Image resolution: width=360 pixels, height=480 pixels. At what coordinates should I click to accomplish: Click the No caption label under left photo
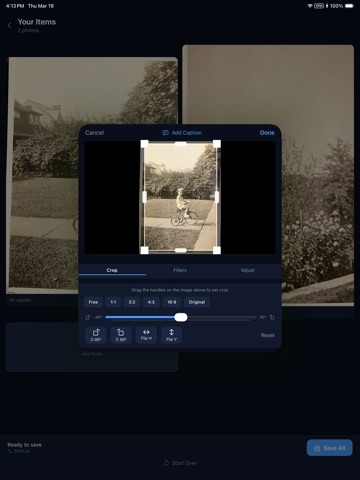pyautogui.click(x=20, y=300)
